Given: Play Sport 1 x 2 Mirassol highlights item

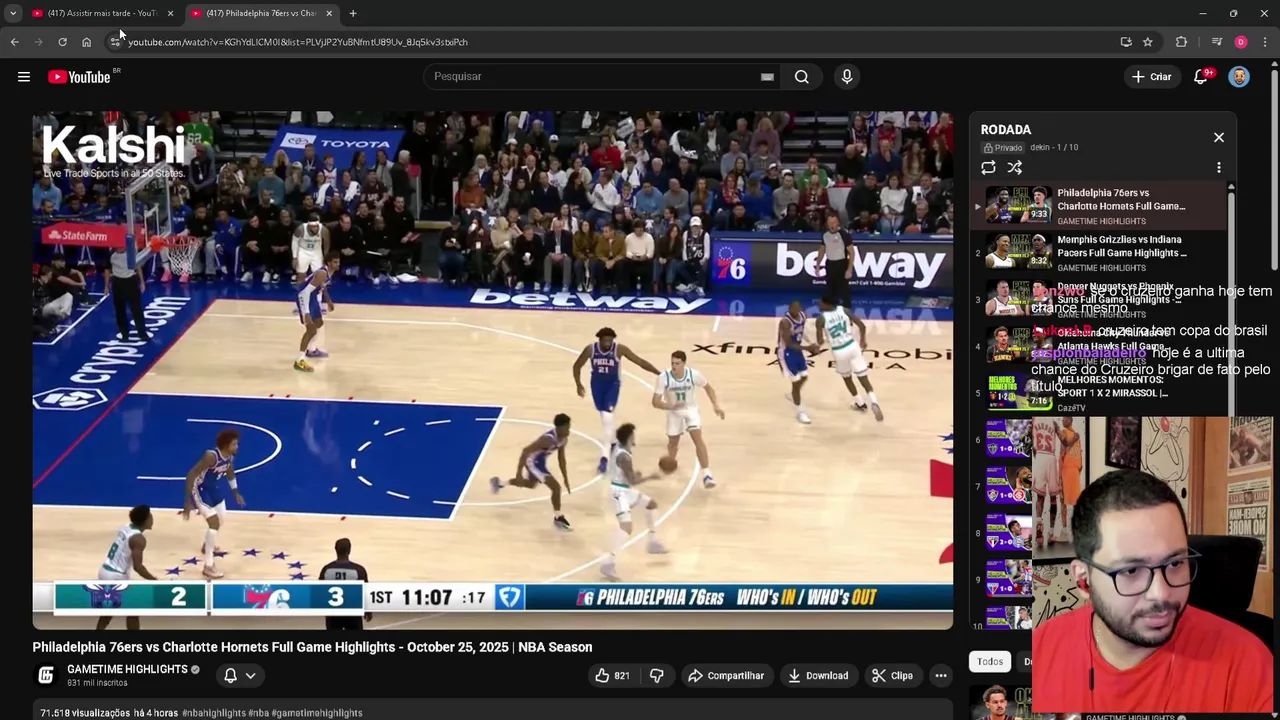Looking at the screenshot, I should 1098,393.
